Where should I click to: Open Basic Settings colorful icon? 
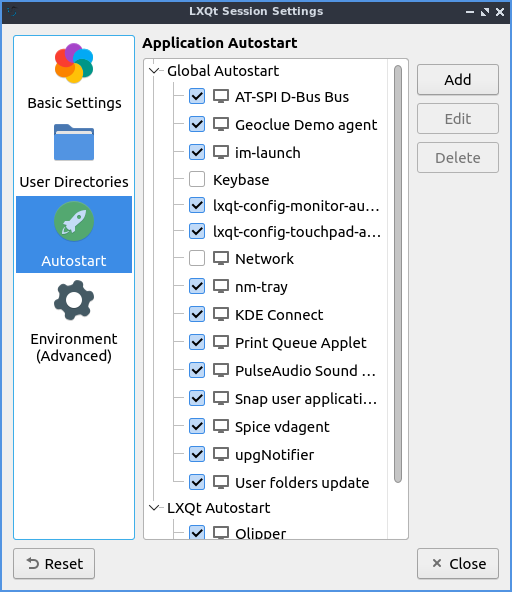pos(74,63)
